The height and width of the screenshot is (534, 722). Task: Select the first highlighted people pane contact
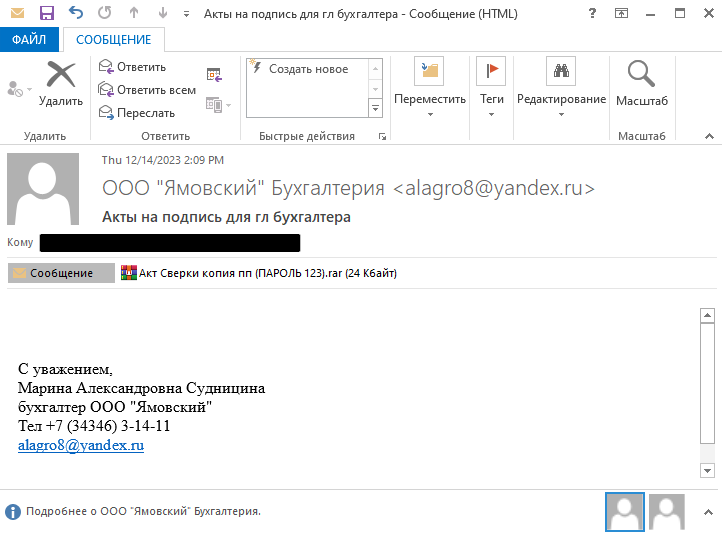point(625,512)
